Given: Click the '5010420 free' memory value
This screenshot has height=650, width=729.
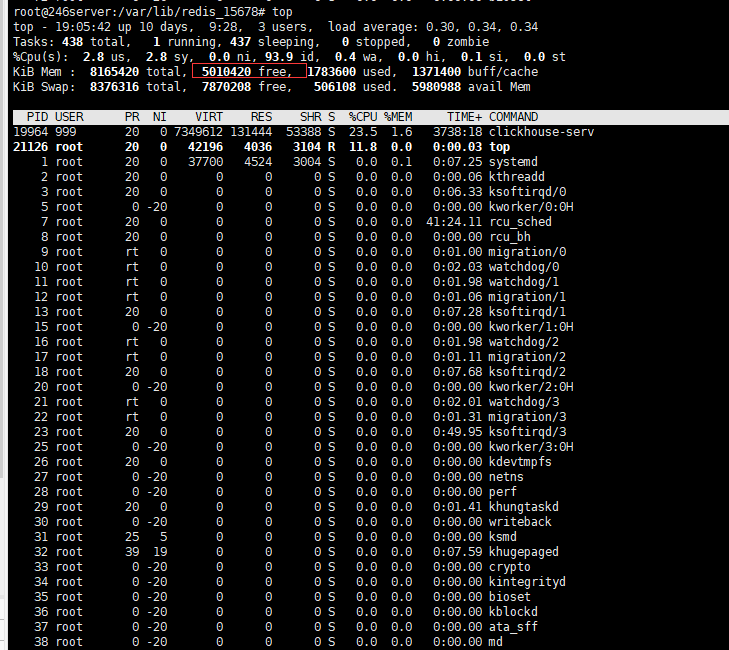Looking at the screenshot, I should (246, 72).
